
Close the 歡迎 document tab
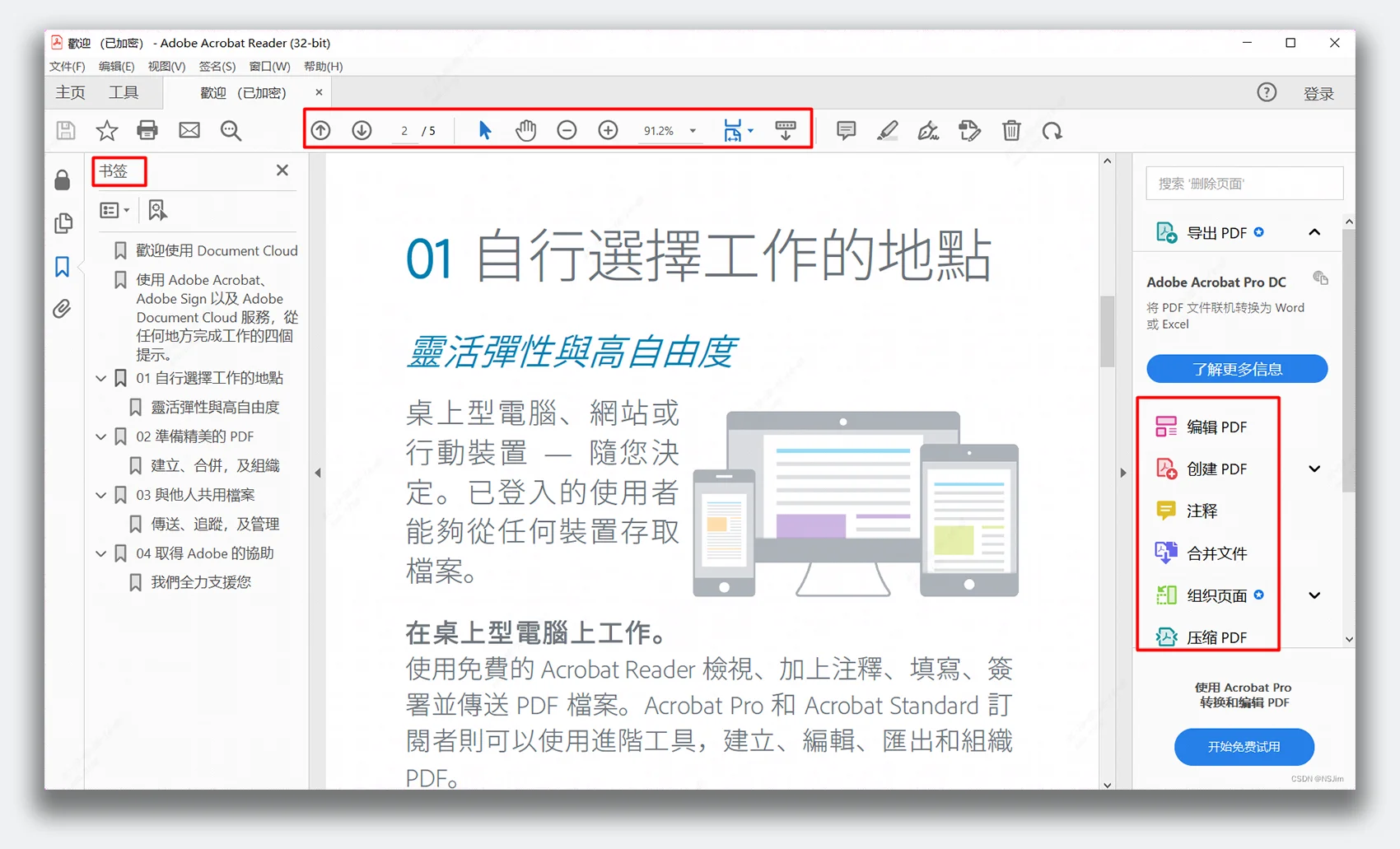(319, 92)
